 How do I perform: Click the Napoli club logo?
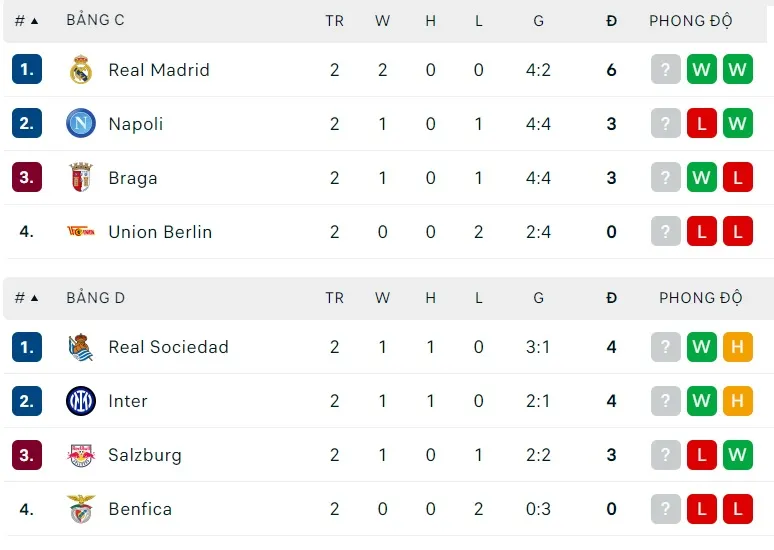pos(81,124)
